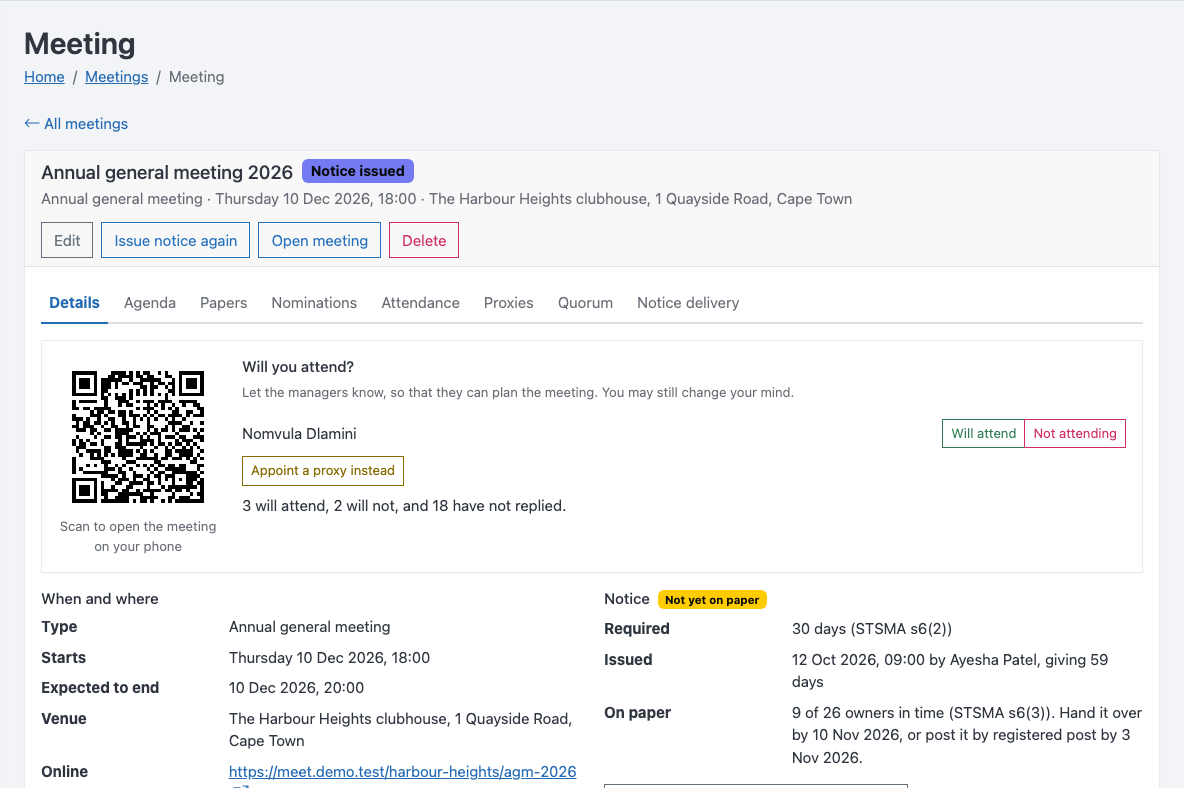Click the title 'Annual general meeting 2026'
This screenshot has height=788, width=1184.
[167, 173]
